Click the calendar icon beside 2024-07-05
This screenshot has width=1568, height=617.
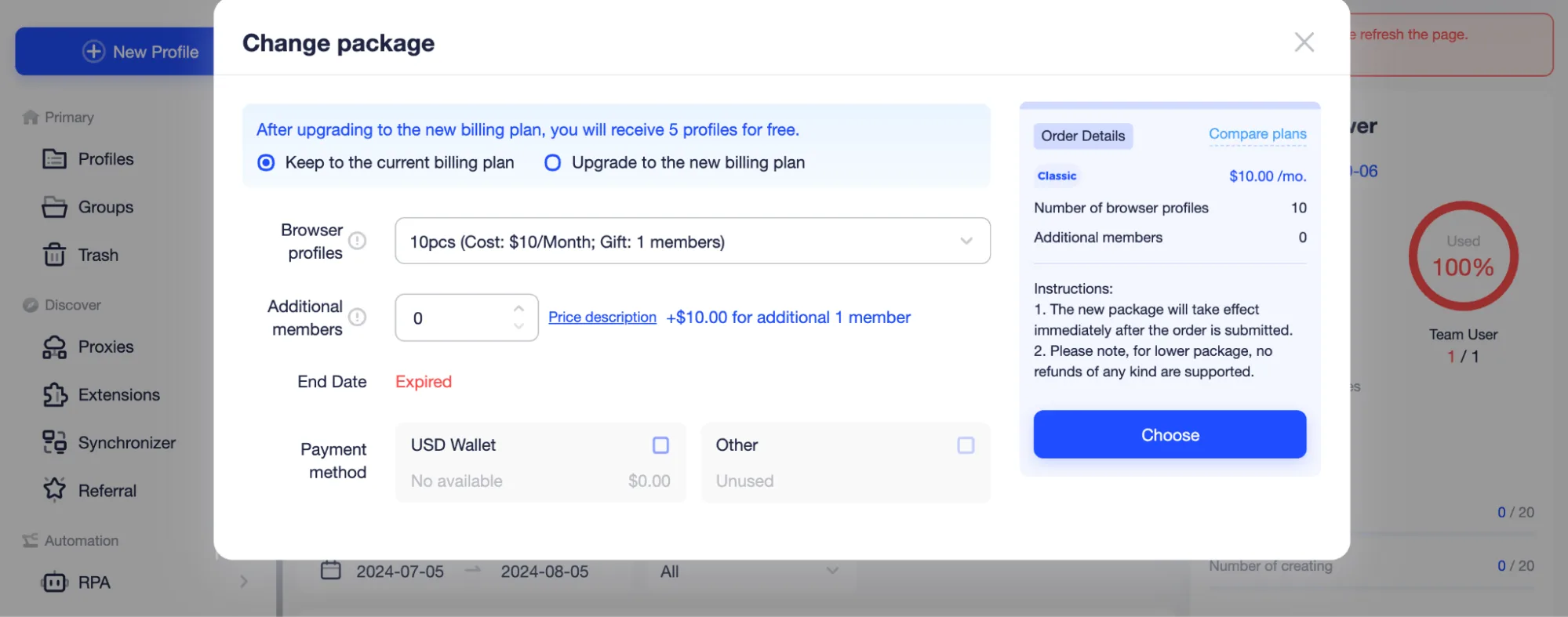pos(331,570)
